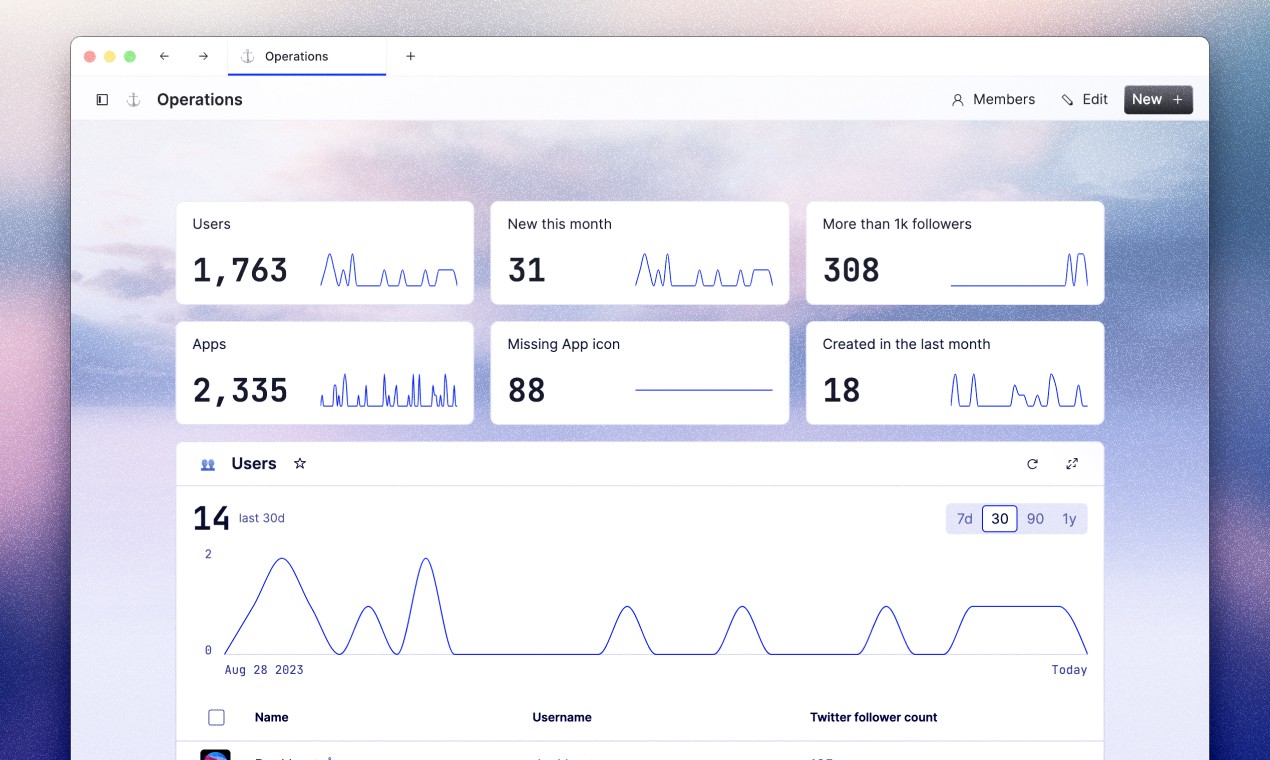Open the More than 1k followers card
The width and height of the screenshot is (1270, 760).
tap(955, 253)
